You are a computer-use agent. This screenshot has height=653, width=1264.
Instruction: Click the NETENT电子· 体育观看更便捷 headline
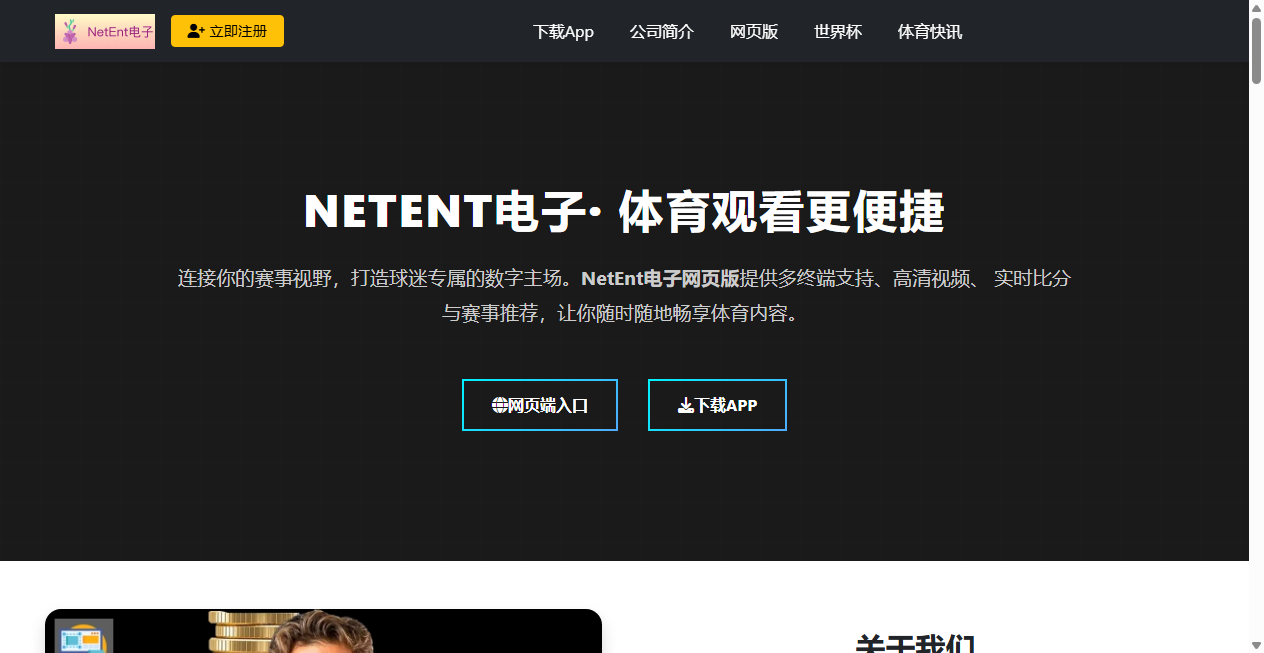[x=624, y=212]
